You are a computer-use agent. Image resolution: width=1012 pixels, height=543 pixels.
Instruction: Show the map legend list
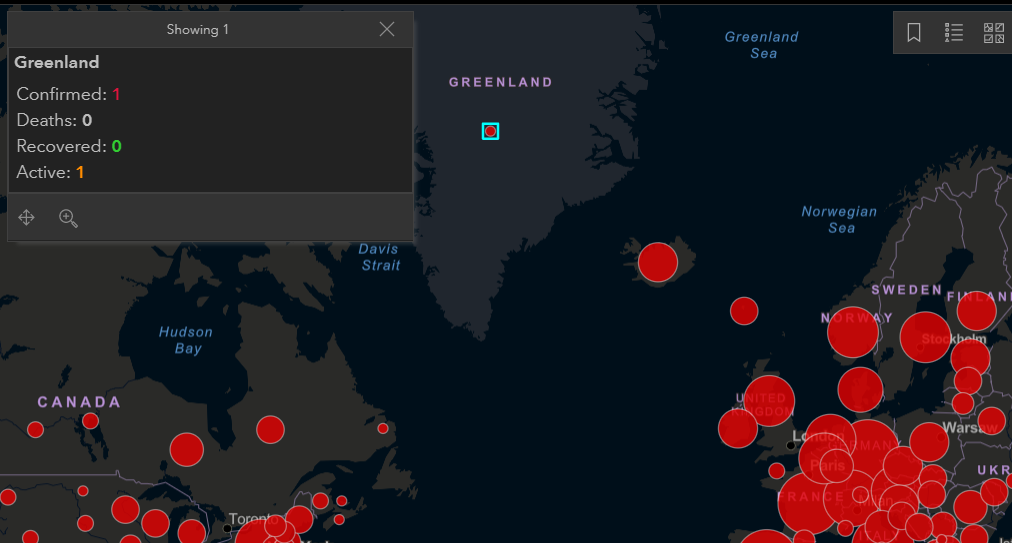(954, 33)
